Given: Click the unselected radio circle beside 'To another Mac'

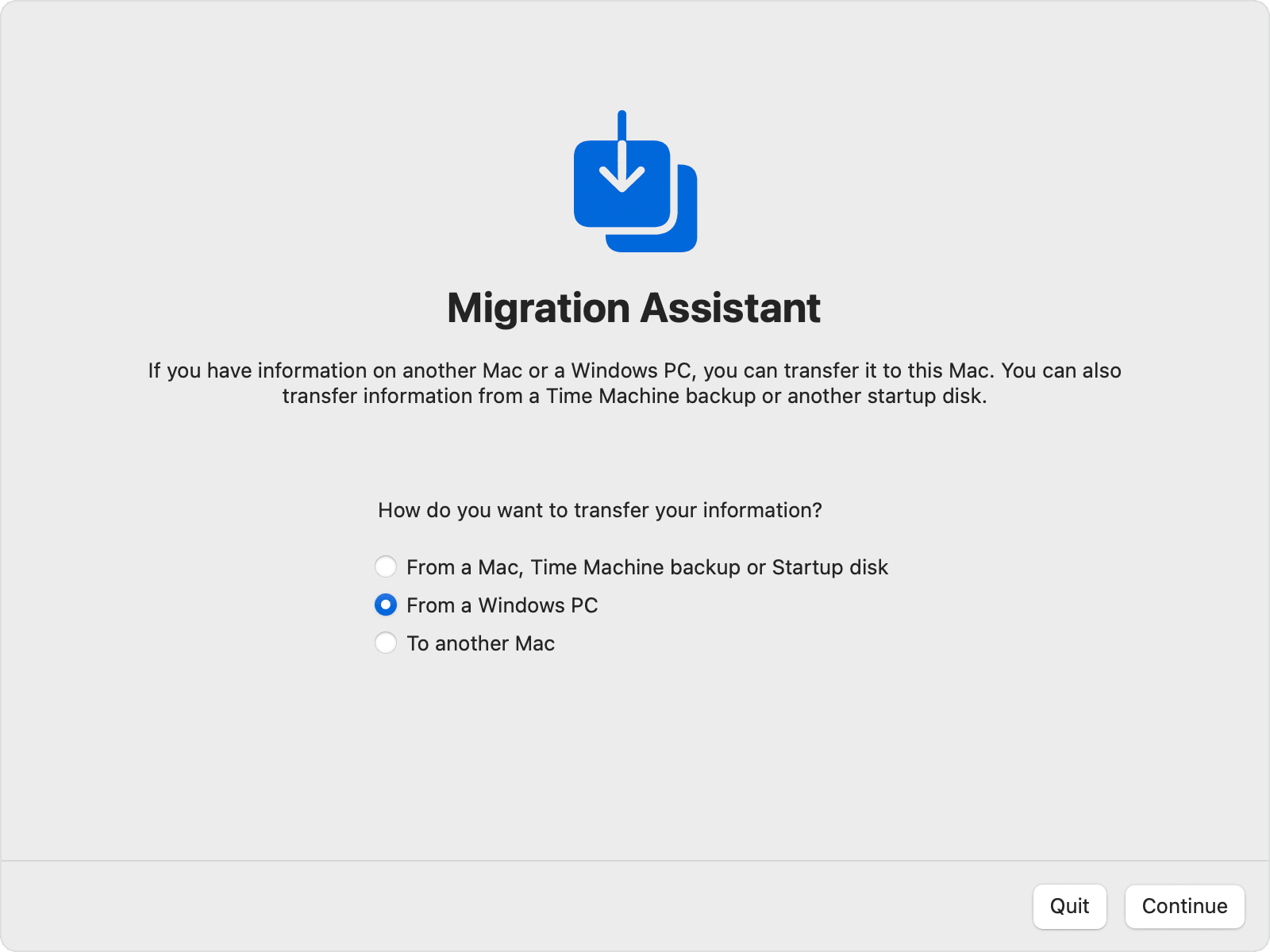Looking at the screenshot, I should 386,643.
